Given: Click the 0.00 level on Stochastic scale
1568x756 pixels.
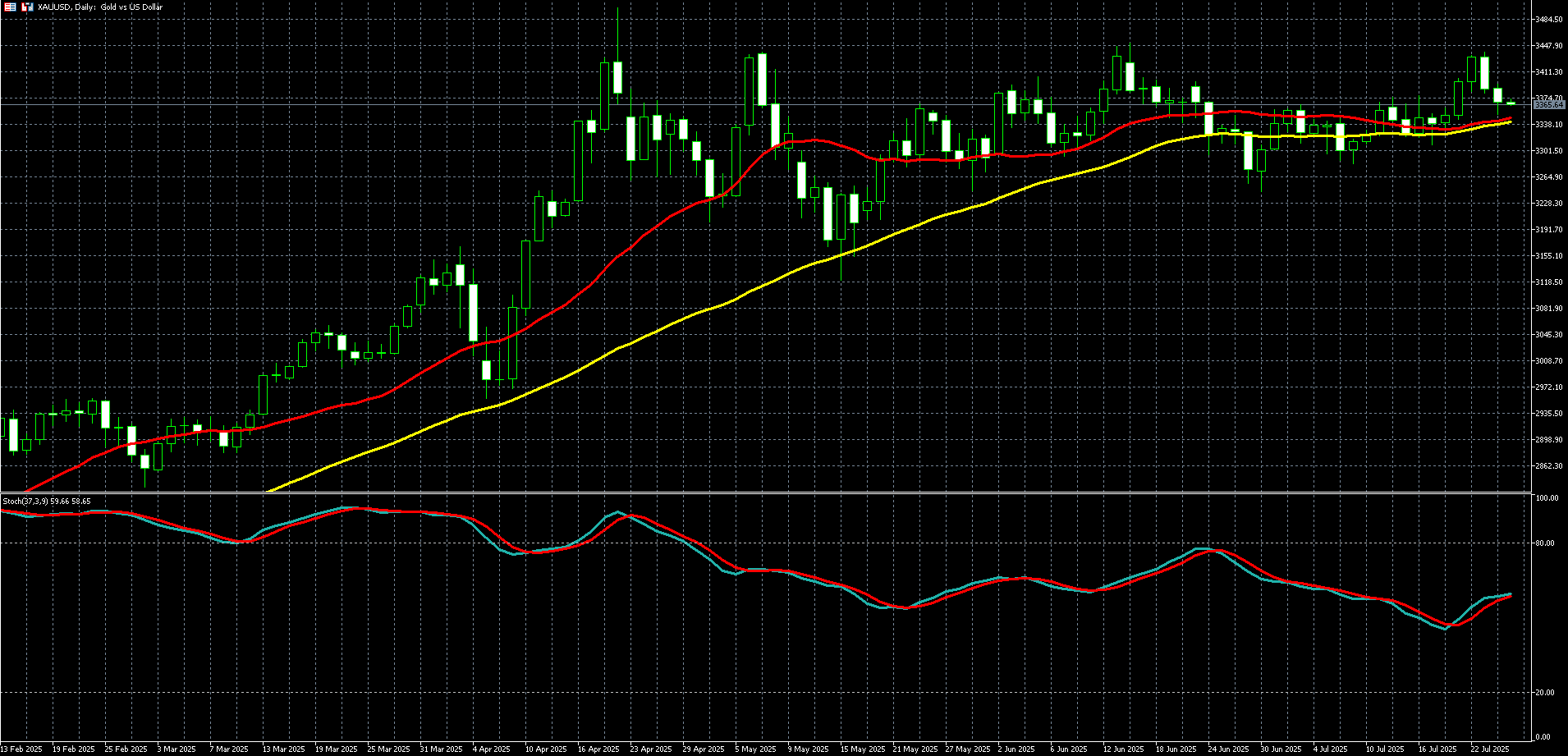Looking at the screenshot, I should pos(1543,737).
